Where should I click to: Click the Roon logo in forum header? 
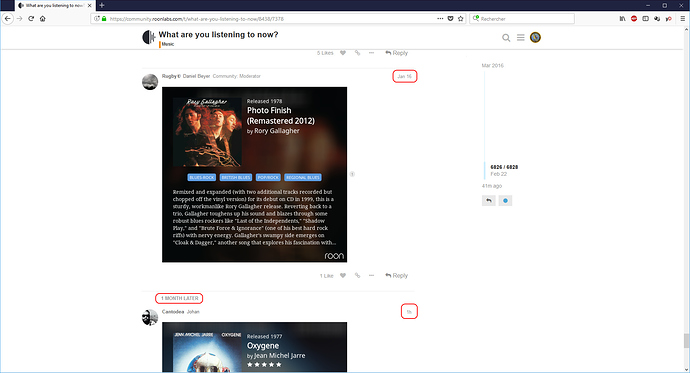149,37
